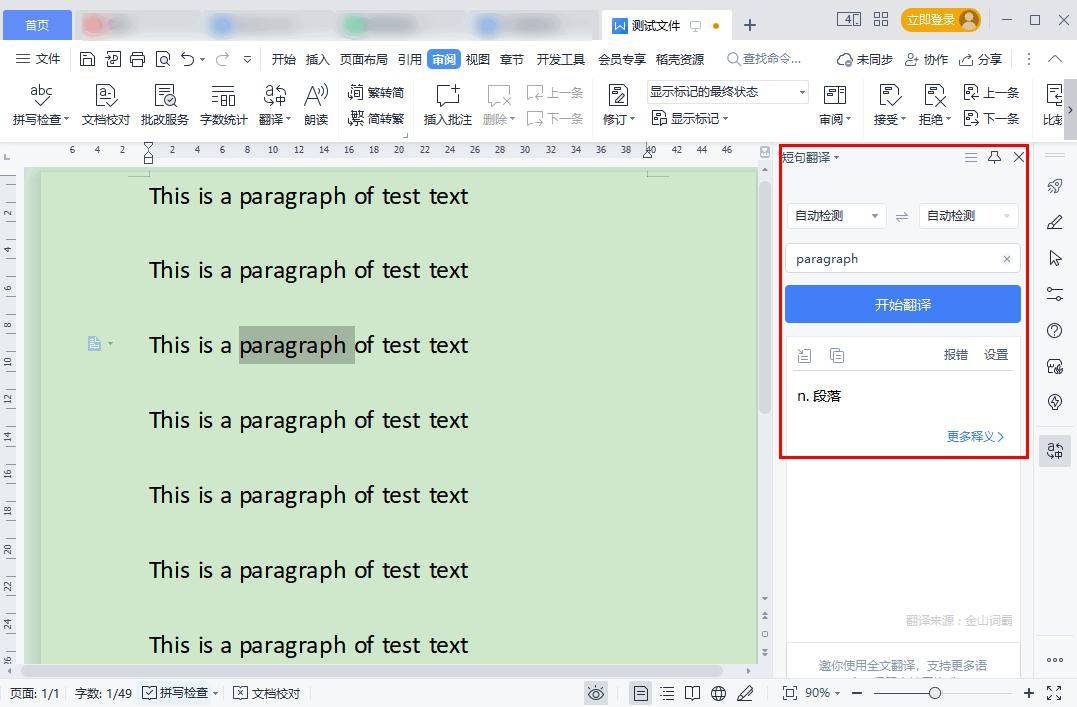Collapse the ribbon with the chevron
1077x707 pixels.
pos(1055,59)
